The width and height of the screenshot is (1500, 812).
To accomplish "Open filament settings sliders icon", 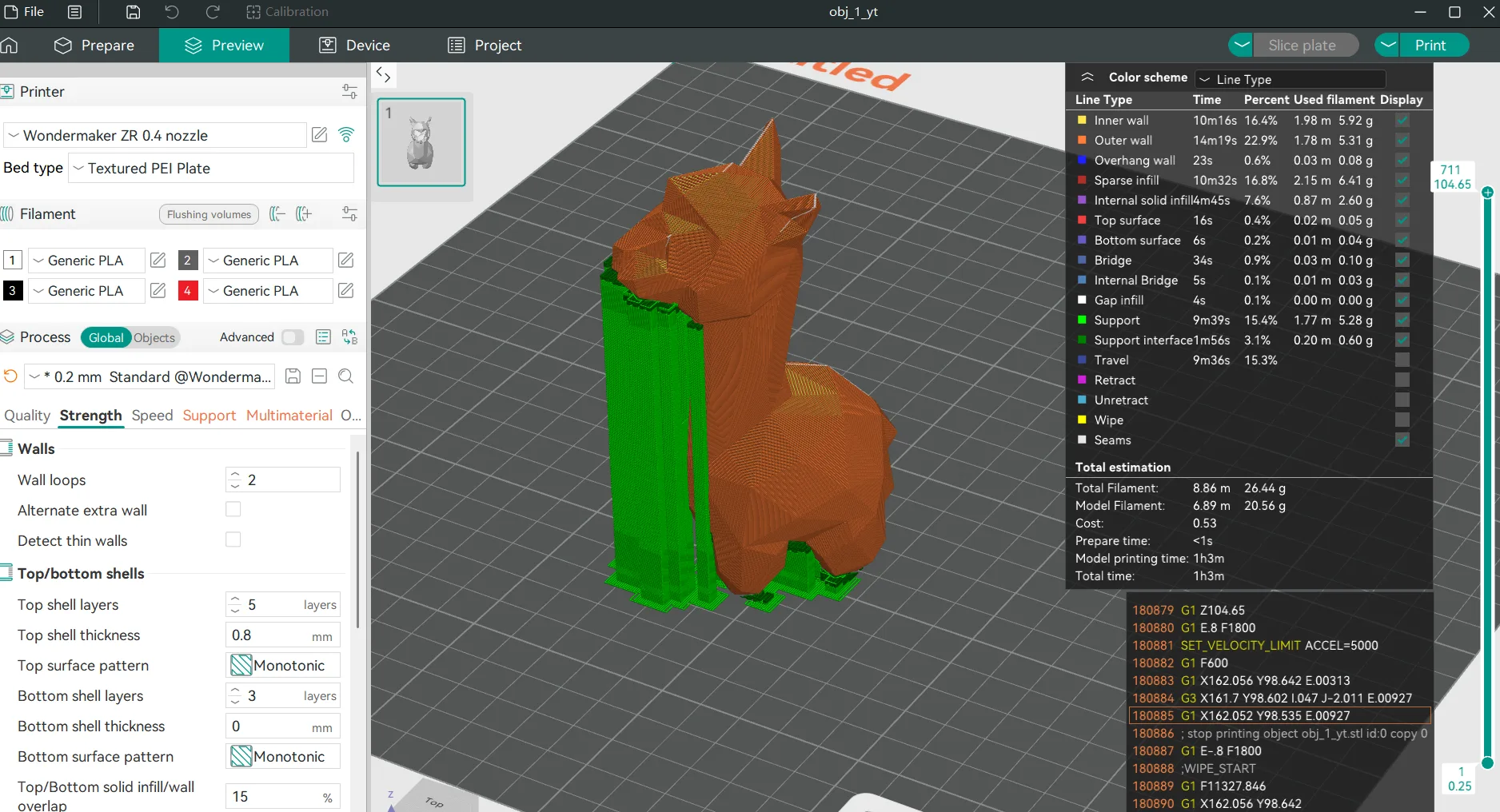I will click(349, 214).
